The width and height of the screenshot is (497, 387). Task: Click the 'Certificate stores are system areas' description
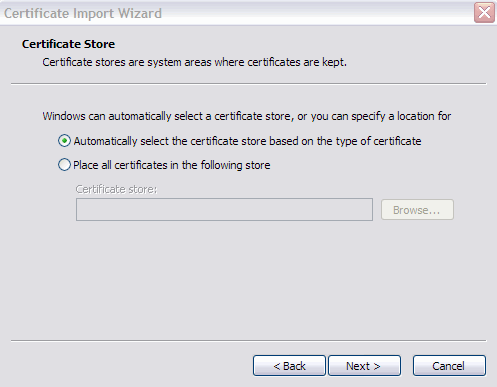(194, 62)
